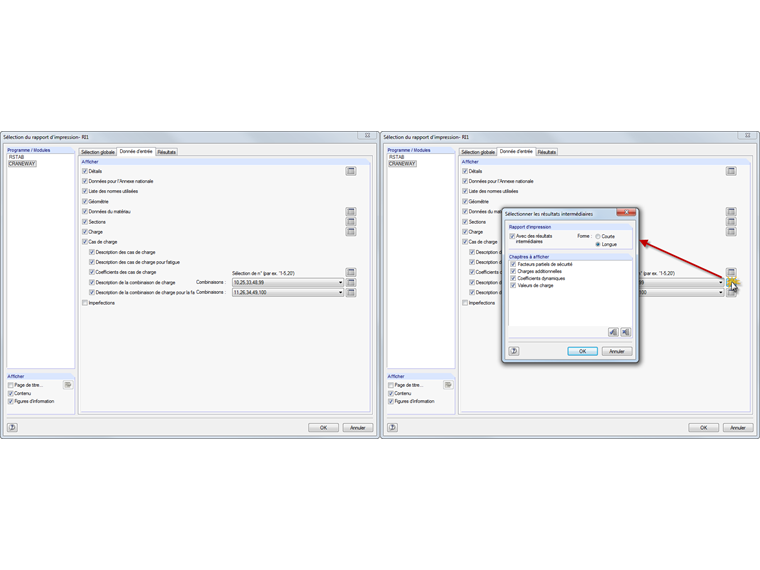
Task: Toggle Liste des normes utilisées, left window
Action: click(85, 191)
